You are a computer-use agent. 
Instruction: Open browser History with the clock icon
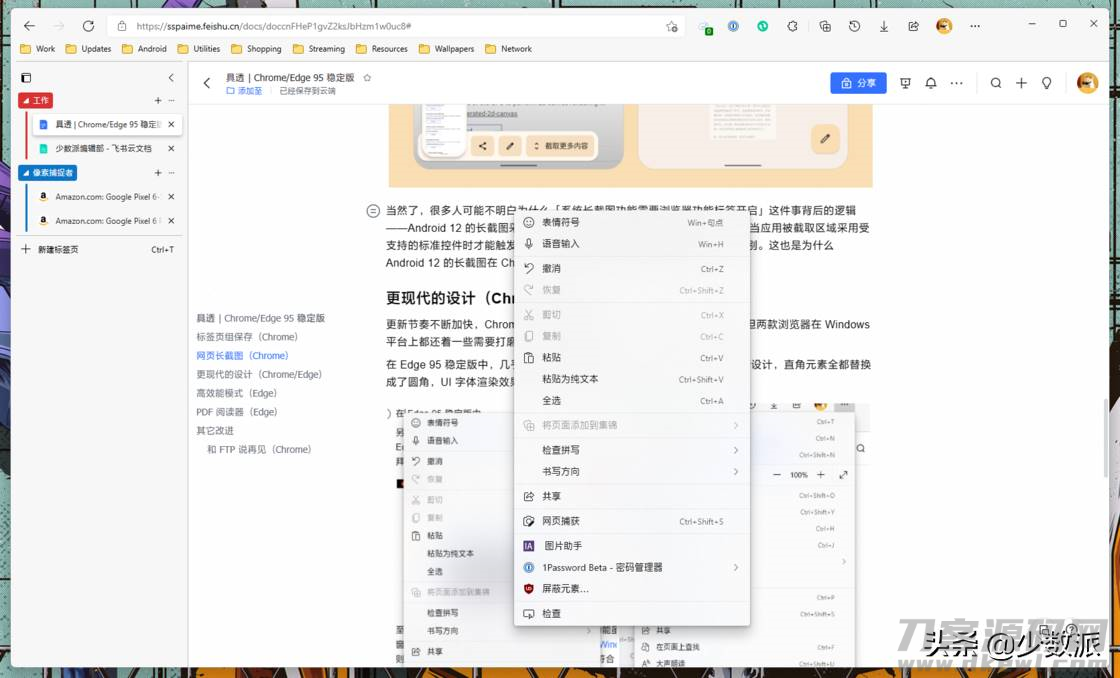[x=854, y=26]
